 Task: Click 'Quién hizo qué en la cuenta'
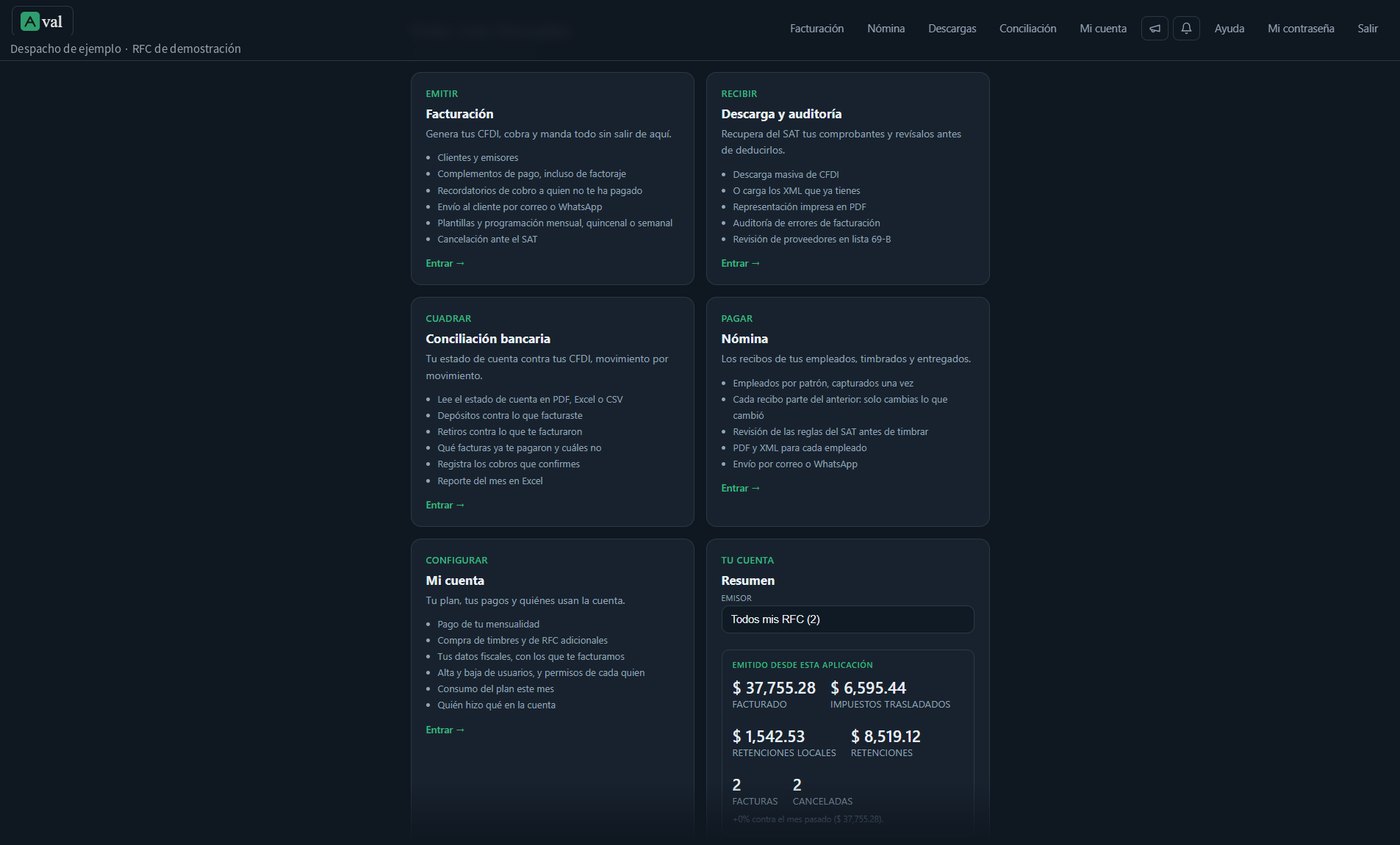coord(496,705)
